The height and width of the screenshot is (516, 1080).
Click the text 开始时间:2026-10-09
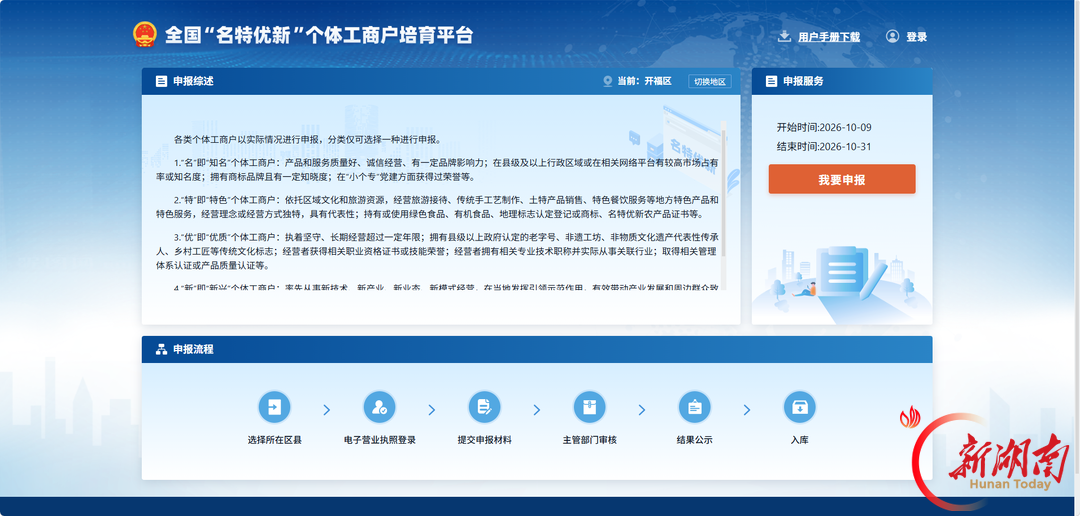pyautogui.click(x=824, y=127)
